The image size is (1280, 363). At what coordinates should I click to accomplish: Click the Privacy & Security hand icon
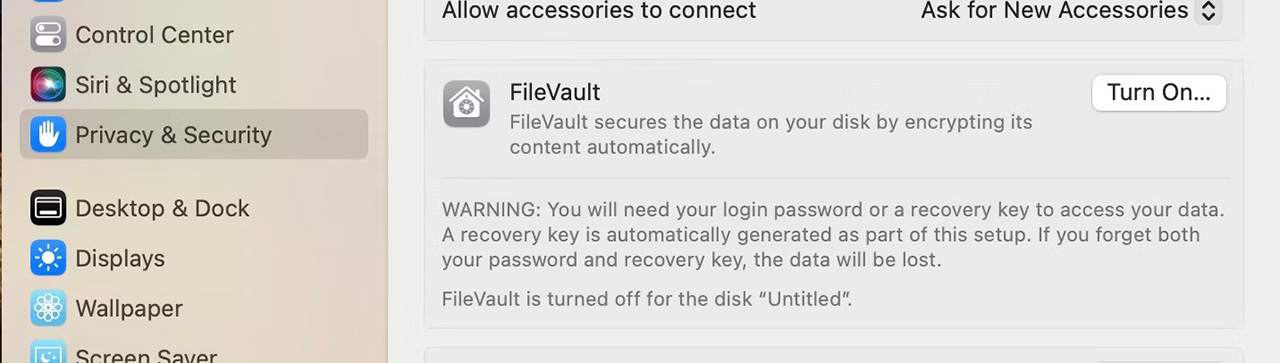pyautogui.click(x=48, y=135)
